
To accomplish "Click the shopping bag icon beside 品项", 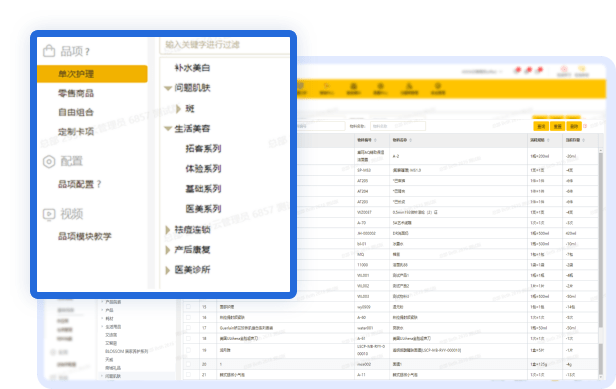I will pyautogui.click(x=49, y=51).
